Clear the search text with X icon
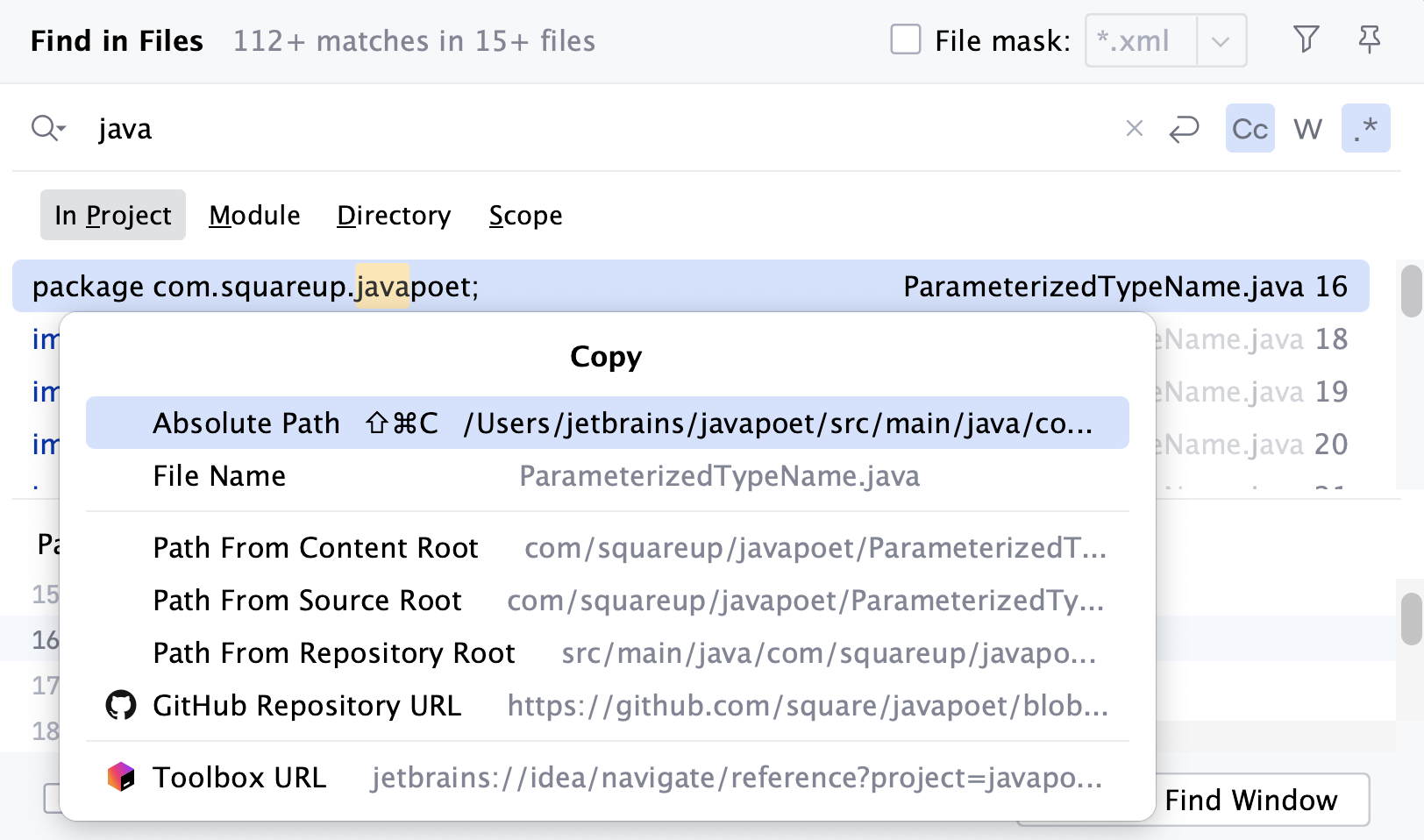This screenshot has width=1424, height=840. click(x=1134, y=129)
